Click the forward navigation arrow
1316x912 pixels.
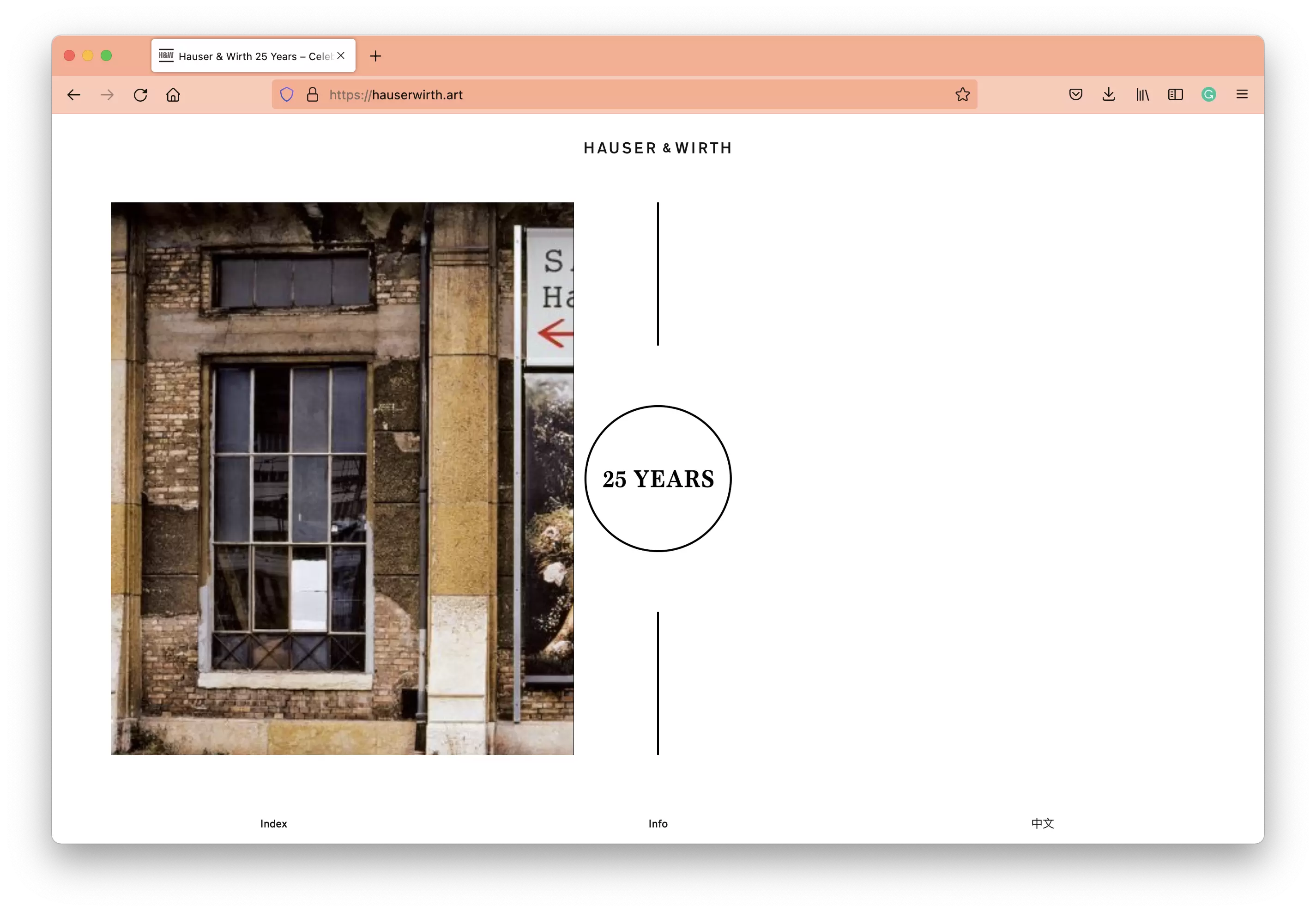[x=107, y=95]
